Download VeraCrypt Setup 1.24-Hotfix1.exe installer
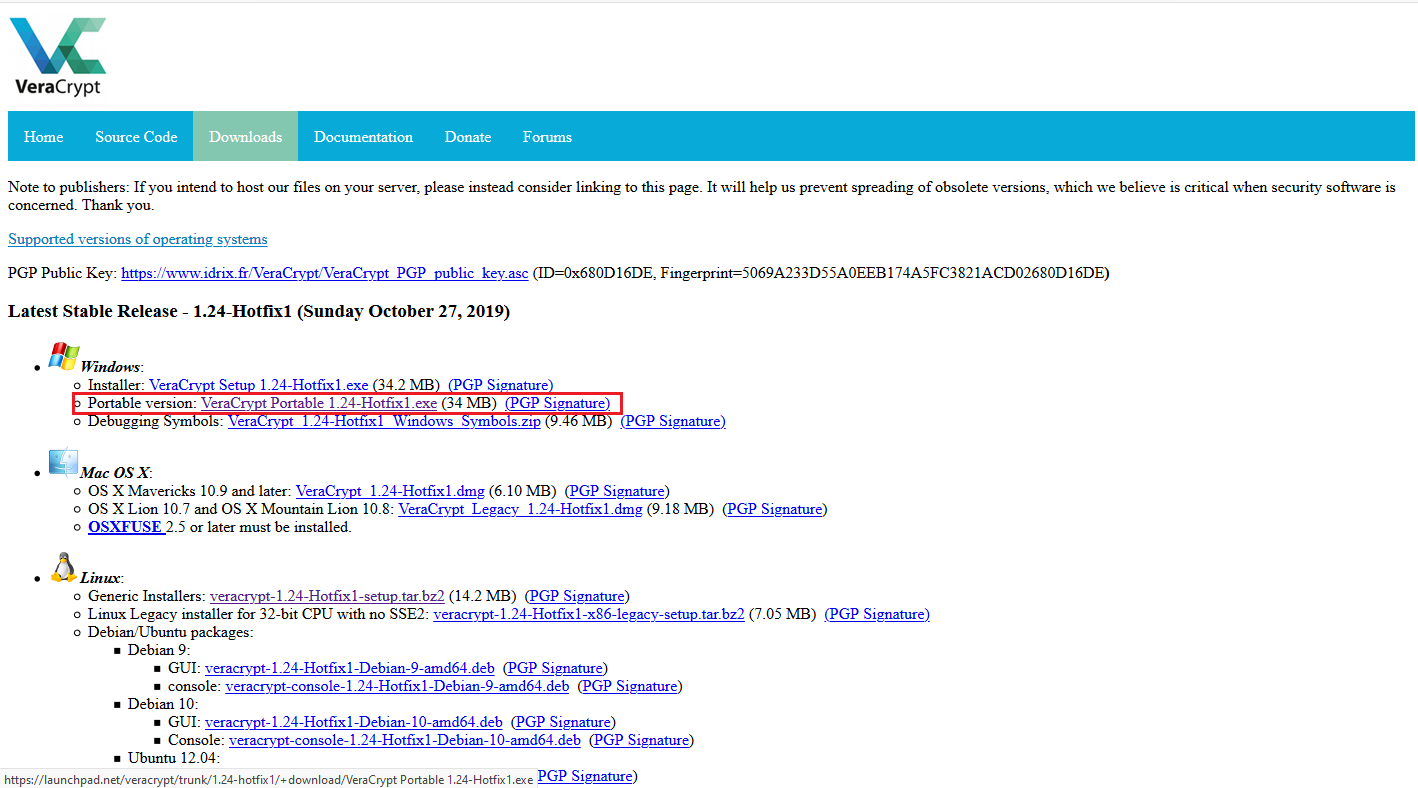Image resolution: width=1418 pixels, height=788 pixels. coord(258,385)
